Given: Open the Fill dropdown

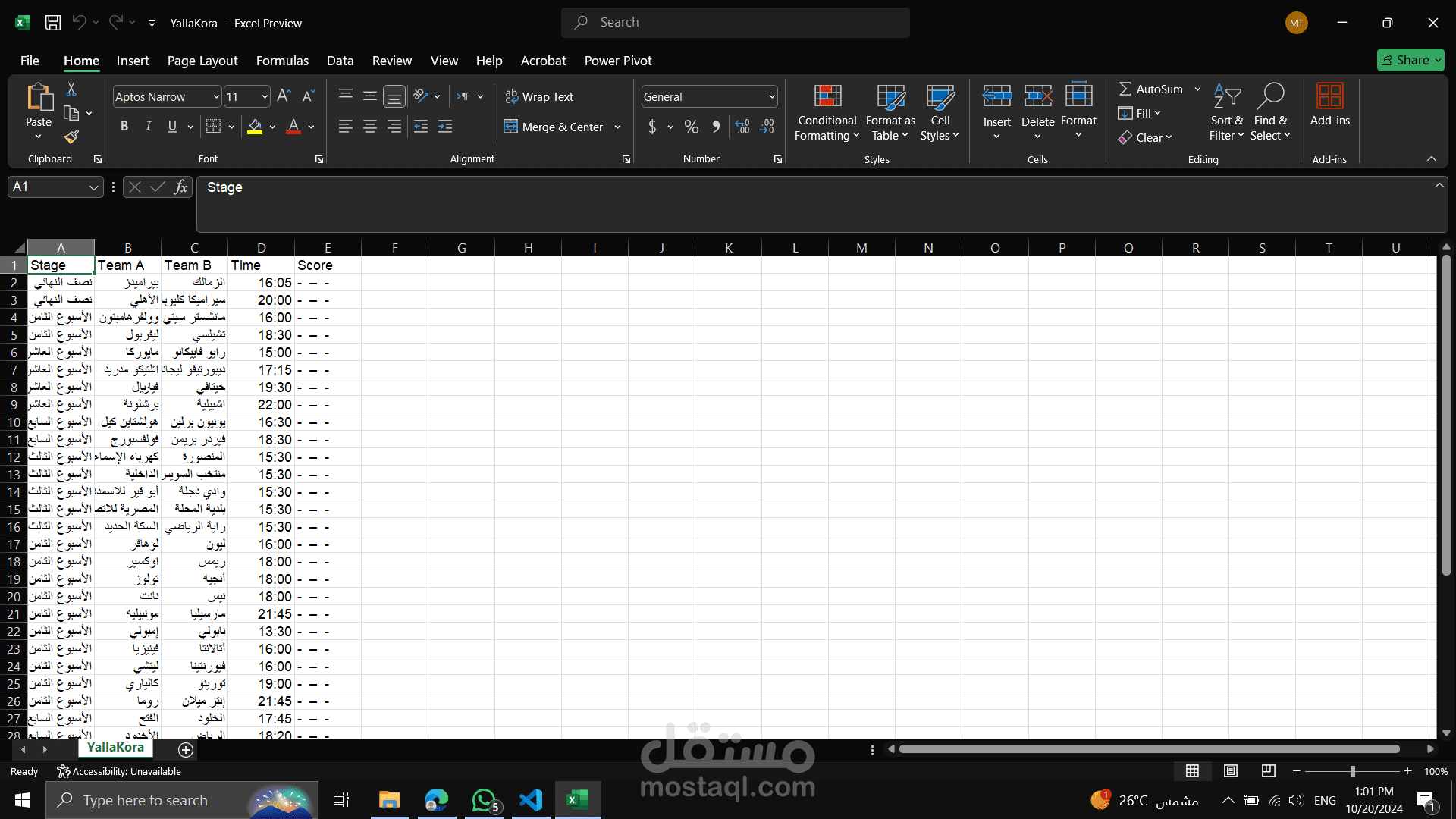Looking at the screenshot, I should click(1140, 113).
